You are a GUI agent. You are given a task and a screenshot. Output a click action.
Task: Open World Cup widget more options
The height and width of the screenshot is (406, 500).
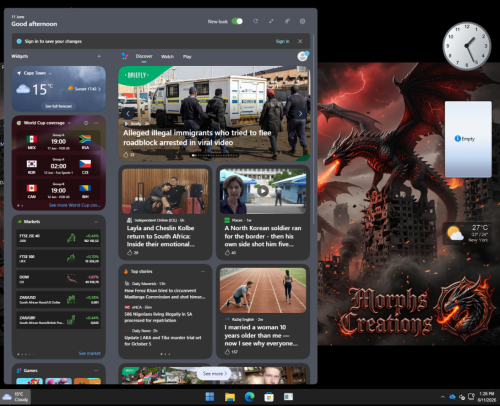tap(96, 123)
